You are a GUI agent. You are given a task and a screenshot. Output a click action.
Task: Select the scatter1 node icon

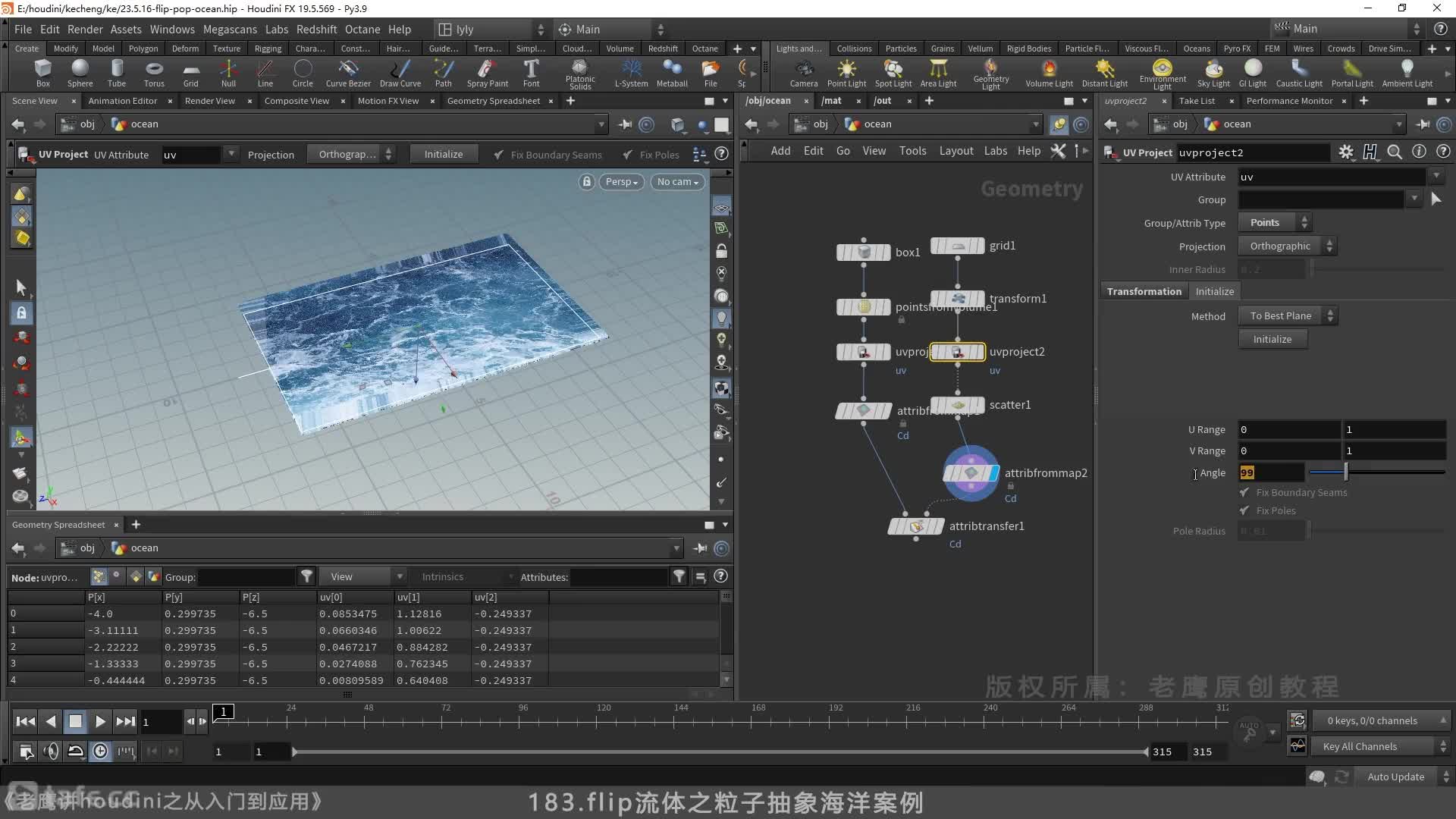[957, 405]
